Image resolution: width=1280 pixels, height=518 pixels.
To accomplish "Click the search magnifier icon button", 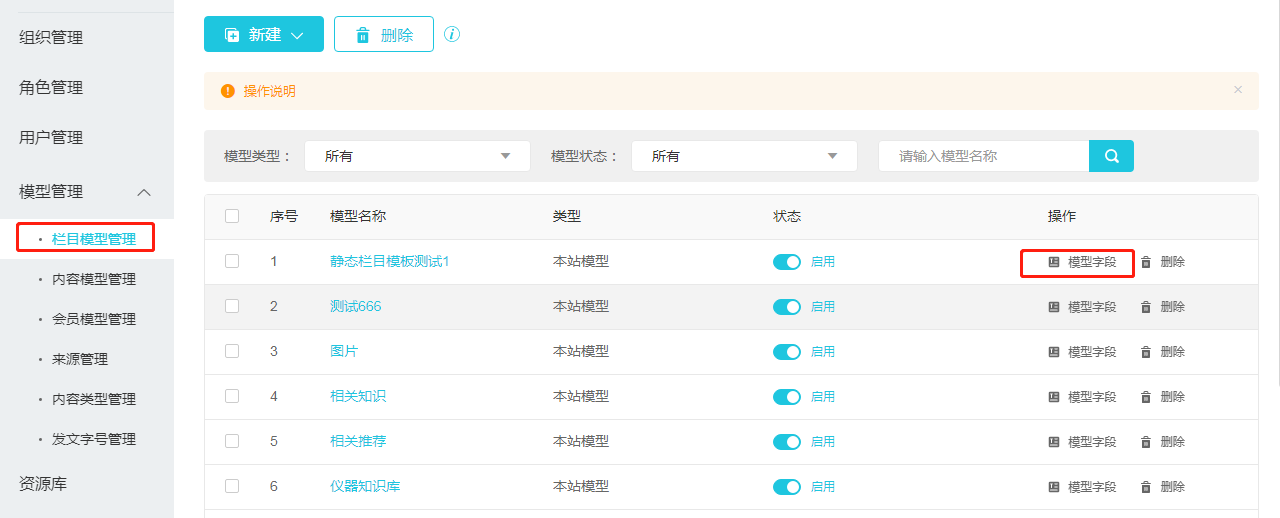I will (x=1111, y=156).
